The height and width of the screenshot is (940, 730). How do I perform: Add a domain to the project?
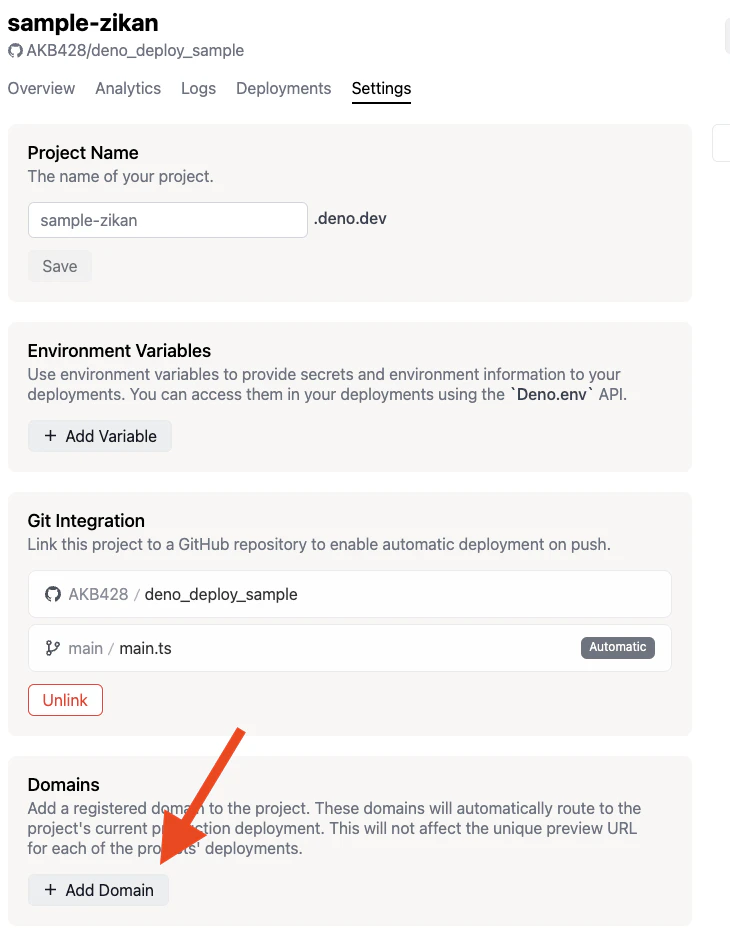tap(98, 890)
